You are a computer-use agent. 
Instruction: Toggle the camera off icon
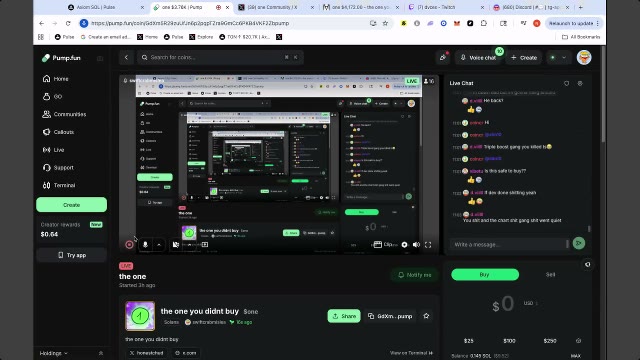click(176, 244)
